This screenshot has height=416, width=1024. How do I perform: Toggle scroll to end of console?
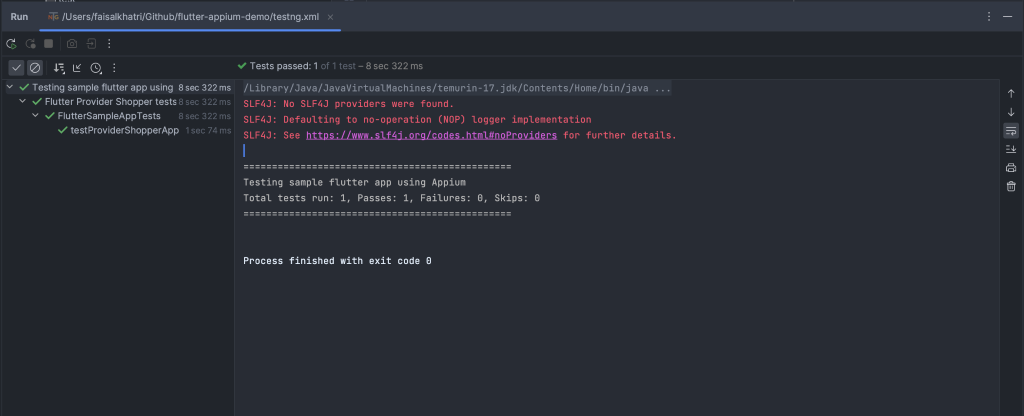pyautogui.click(x=1011, y=150)
